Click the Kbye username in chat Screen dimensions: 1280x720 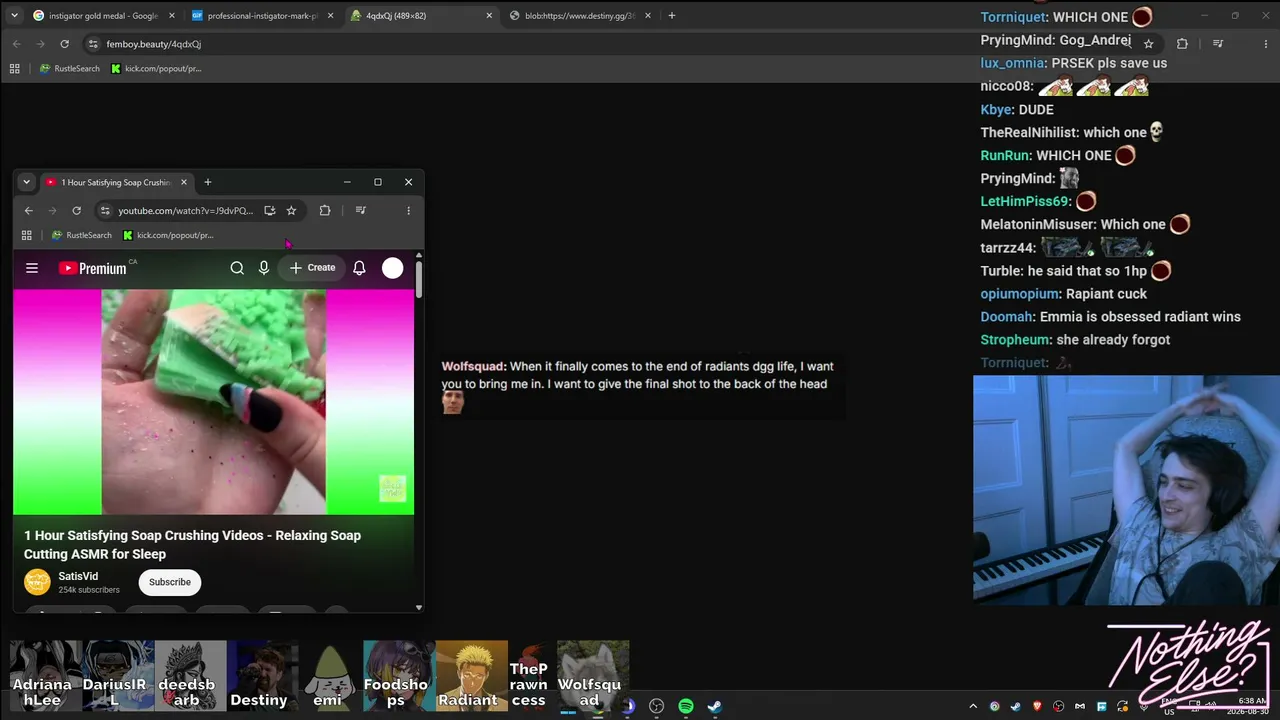(x=996, y=110)
